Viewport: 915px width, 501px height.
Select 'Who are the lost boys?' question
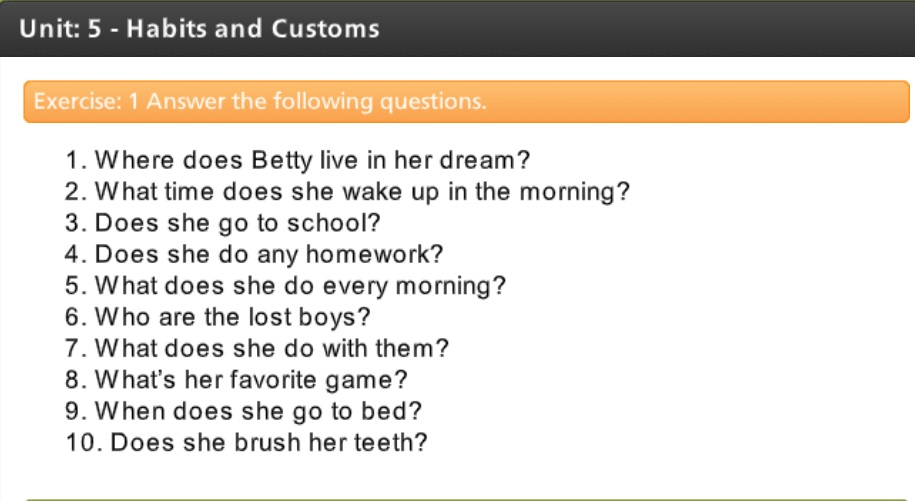218,317
